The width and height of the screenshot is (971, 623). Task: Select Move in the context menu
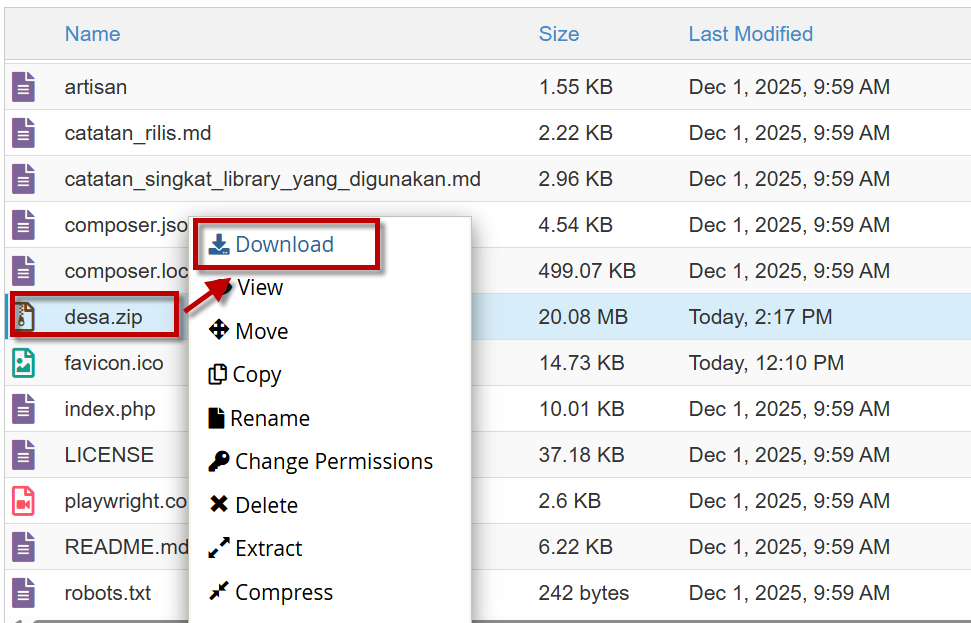[x=261, y=331]
